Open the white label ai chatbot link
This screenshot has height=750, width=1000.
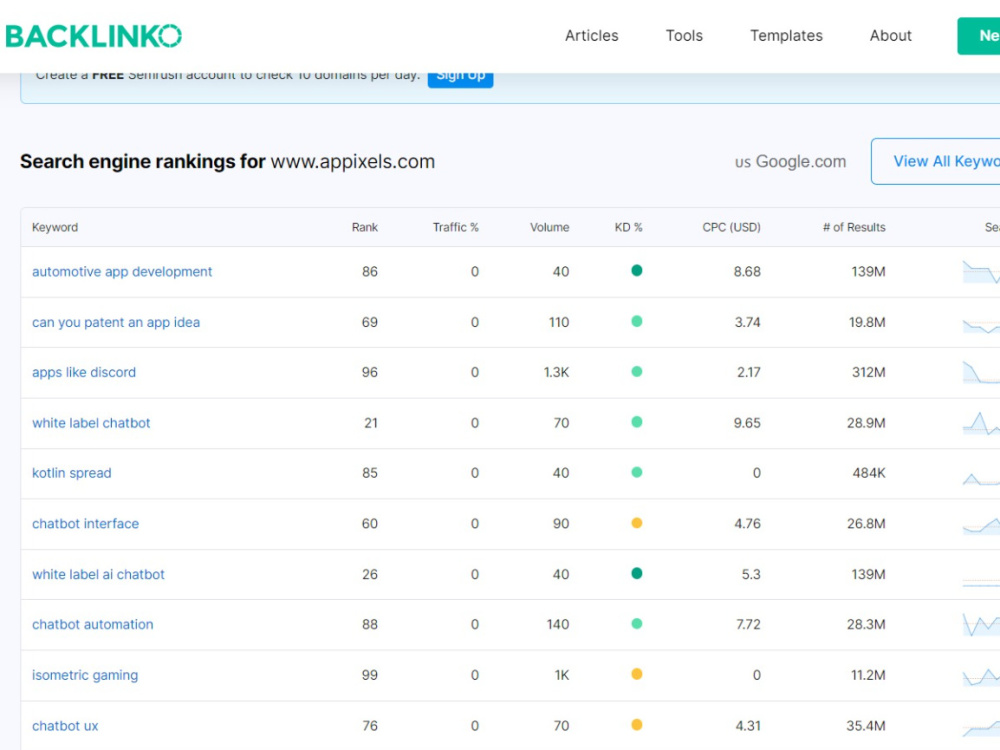(x=98, y=574)
